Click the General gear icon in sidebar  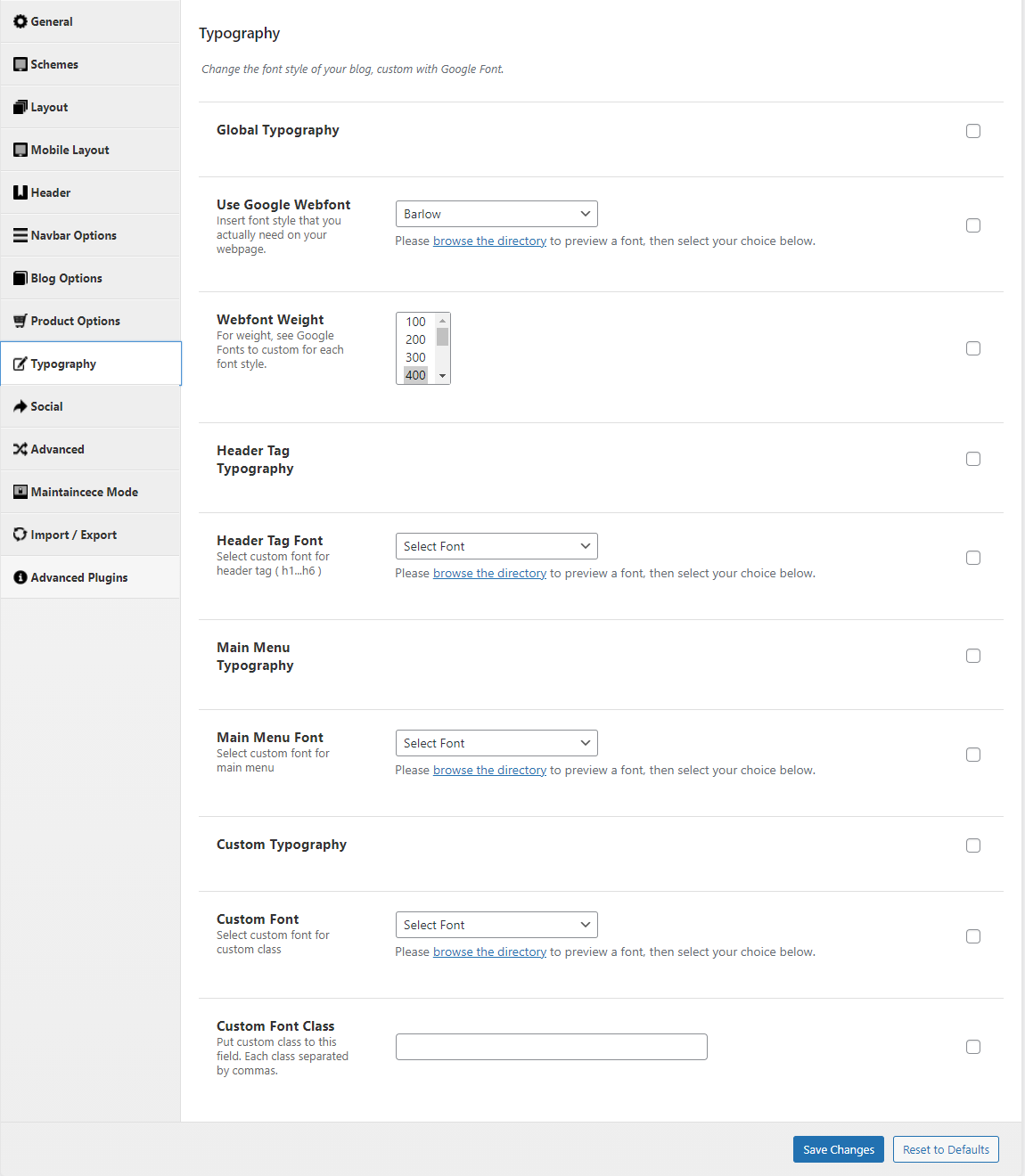point(20,21)
